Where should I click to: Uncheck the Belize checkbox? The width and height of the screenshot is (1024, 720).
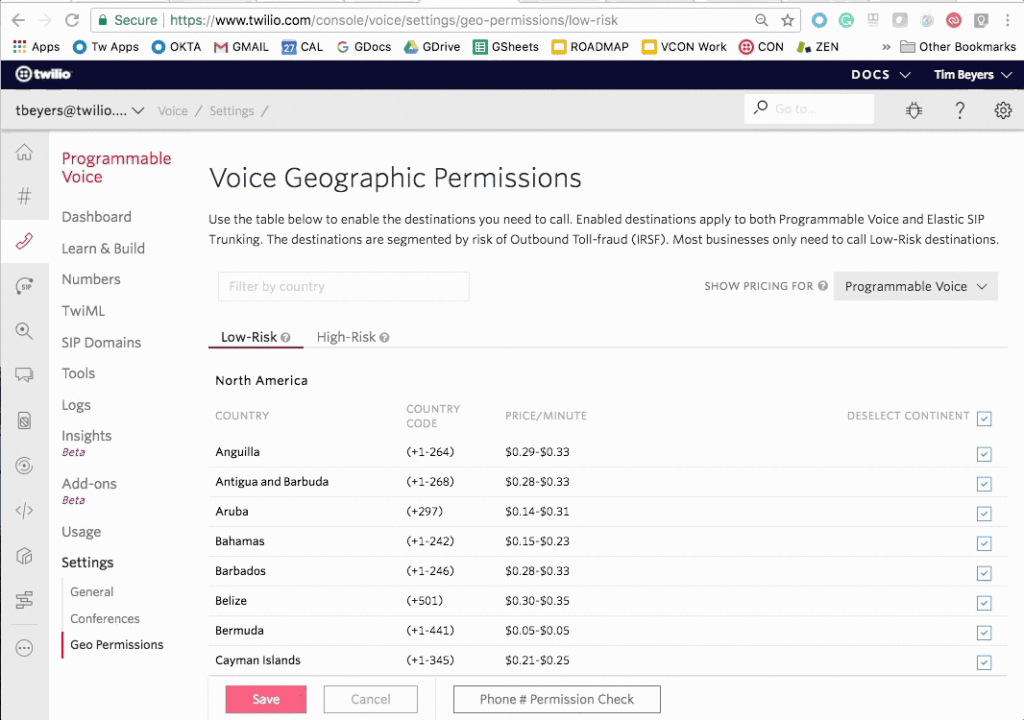click(x=984, y=603)
